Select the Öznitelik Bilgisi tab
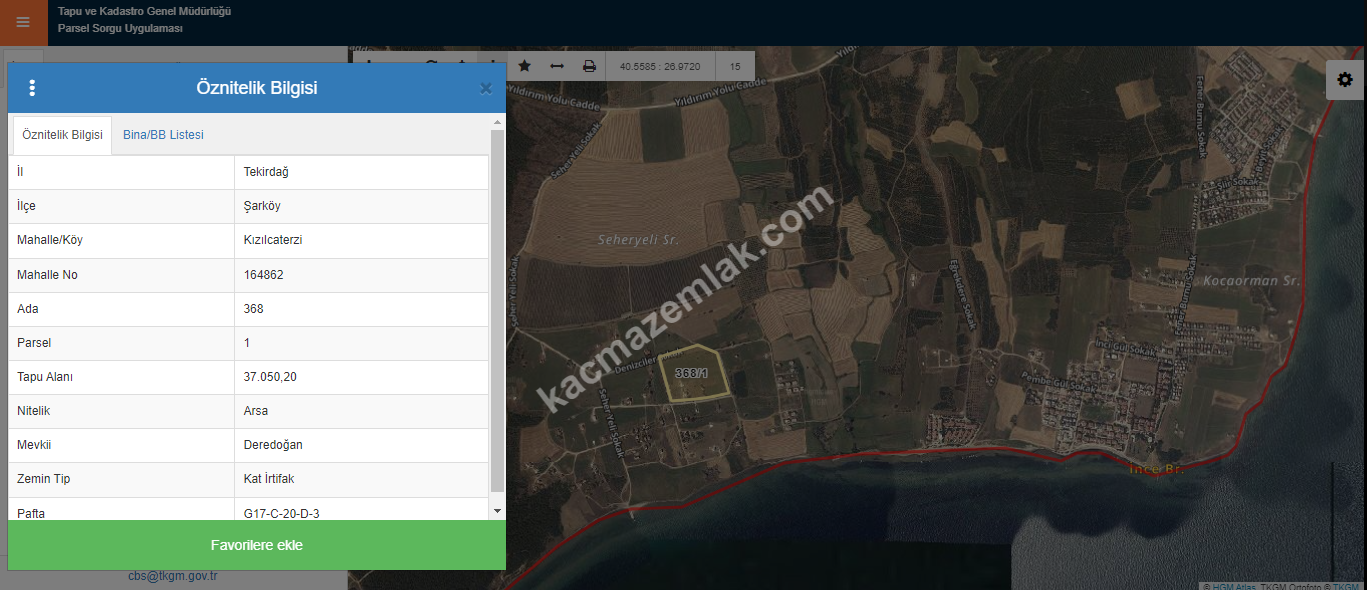 [x=62, y=135]
